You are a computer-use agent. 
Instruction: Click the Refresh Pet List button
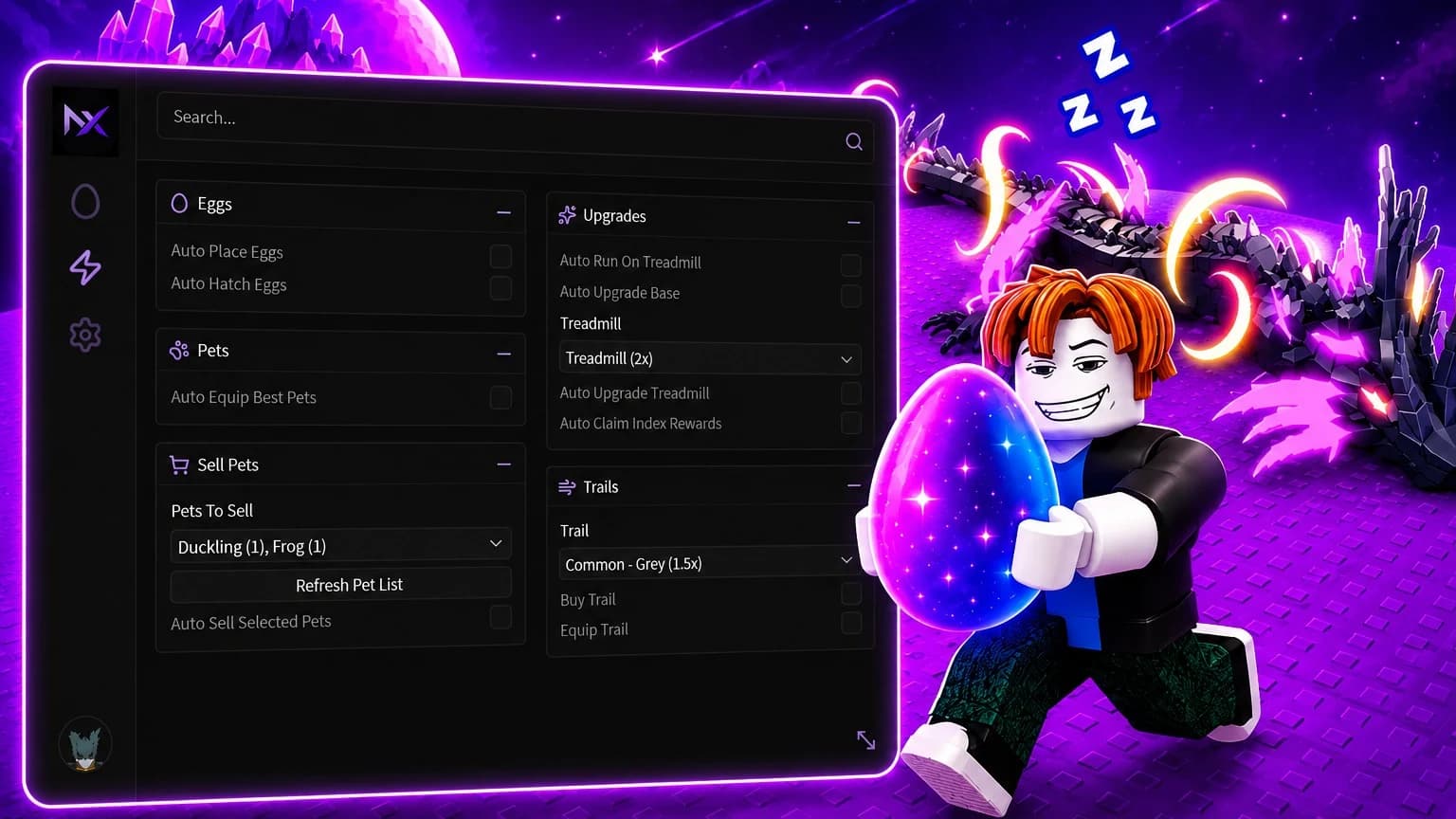coord(340,585)
